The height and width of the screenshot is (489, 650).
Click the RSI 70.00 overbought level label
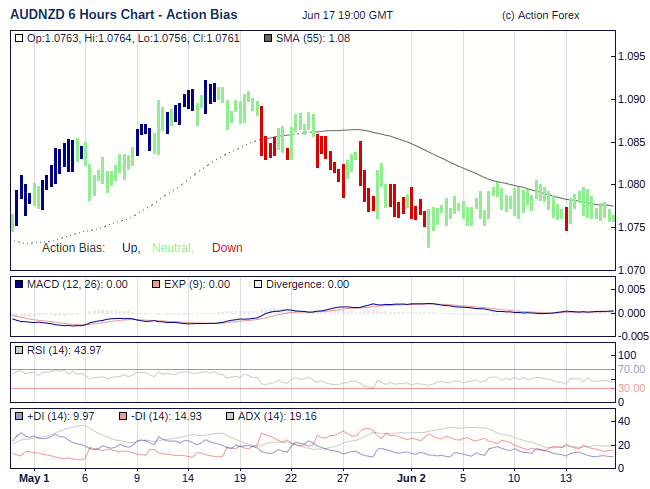631,370
